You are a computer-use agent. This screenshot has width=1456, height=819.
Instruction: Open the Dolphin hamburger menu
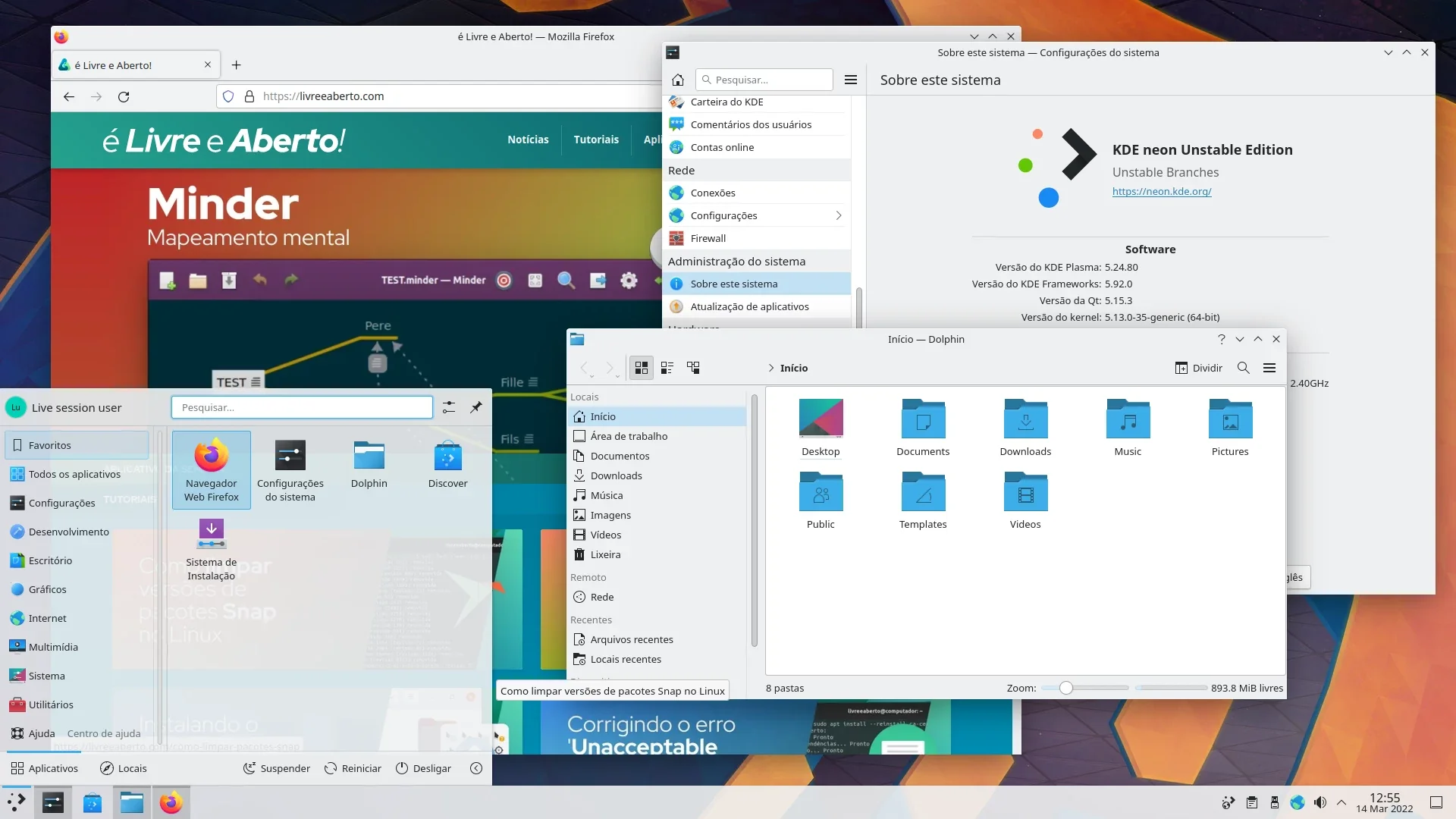[x=1269, y=368]
